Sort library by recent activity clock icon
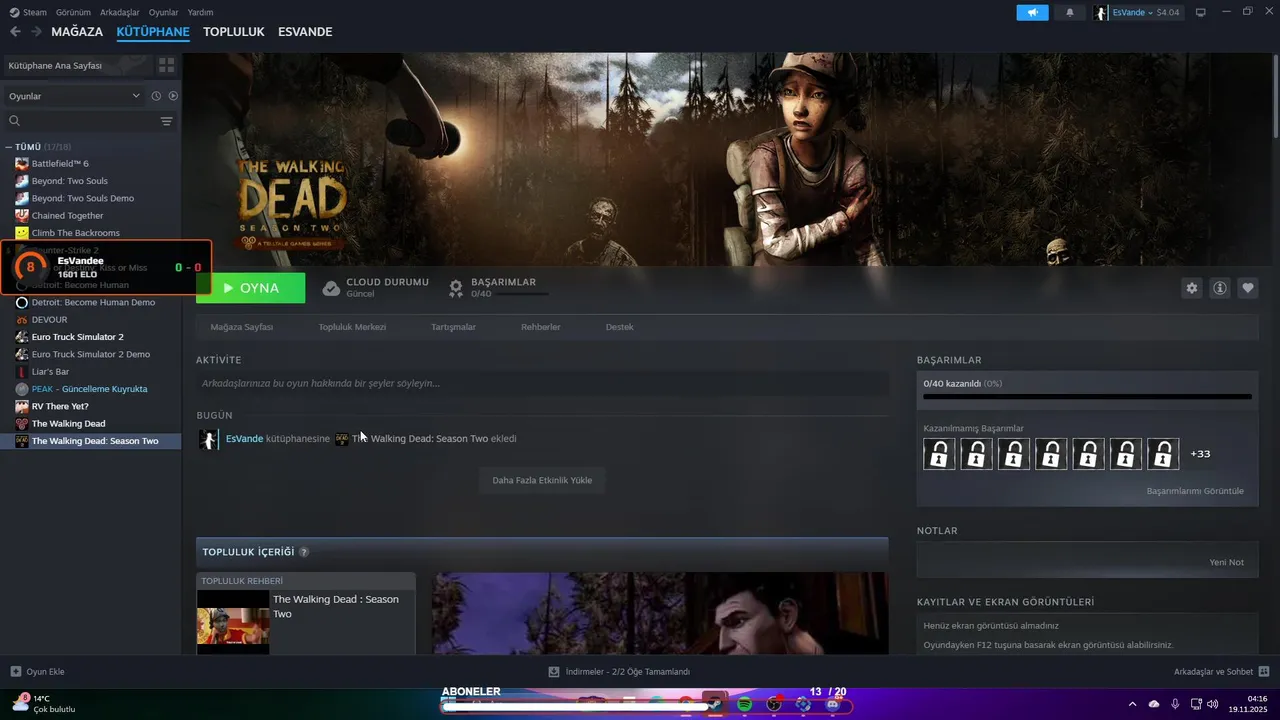 156,96
